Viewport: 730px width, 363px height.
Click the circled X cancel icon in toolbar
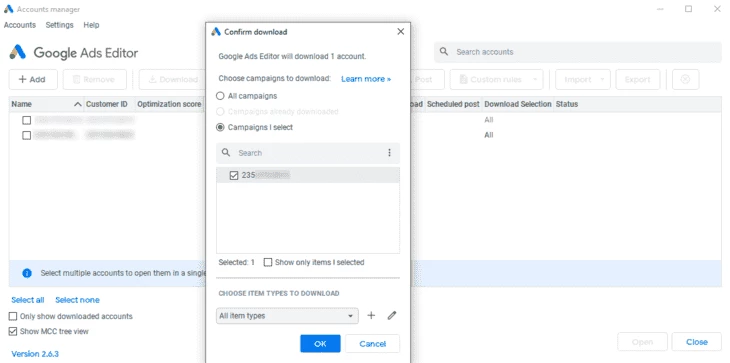click(x=685, y=80)
